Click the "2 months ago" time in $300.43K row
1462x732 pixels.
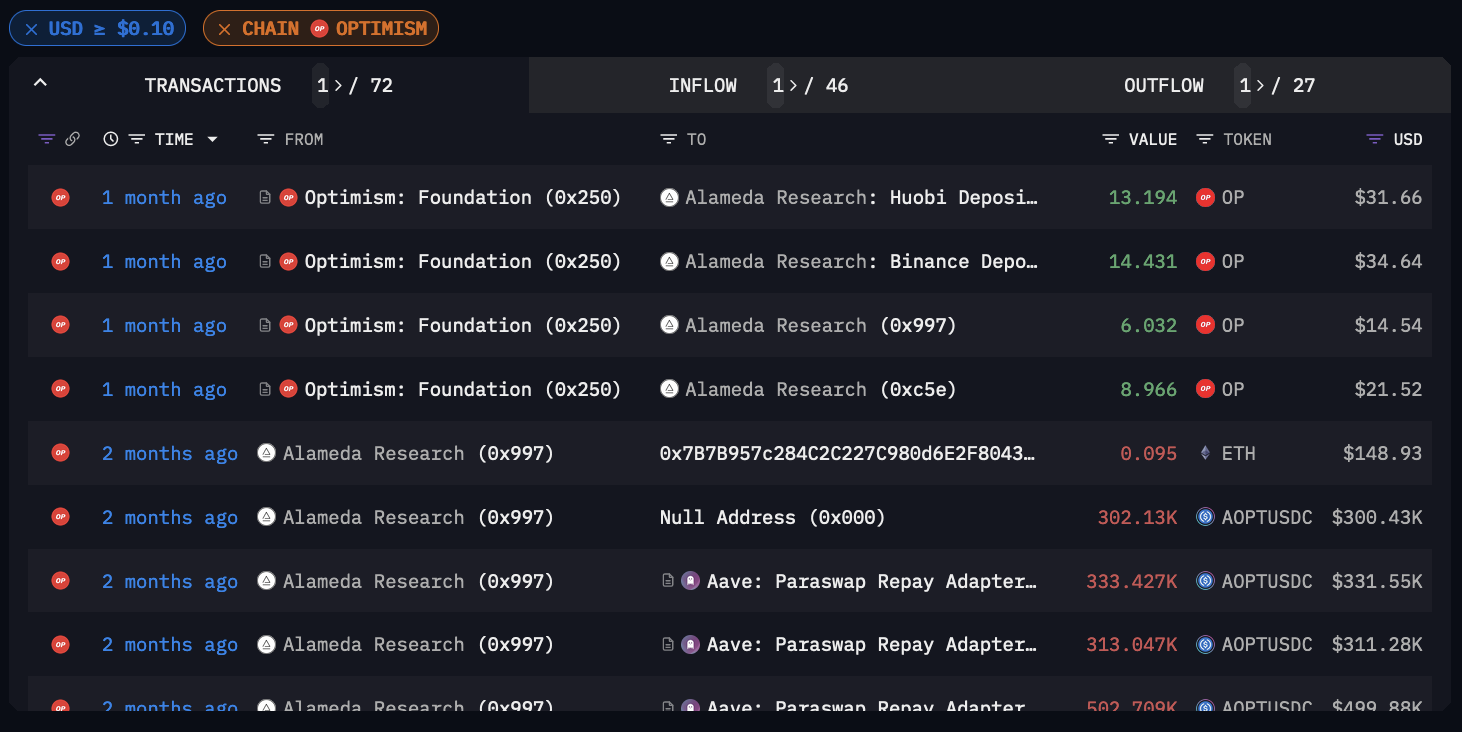[170, 518]
